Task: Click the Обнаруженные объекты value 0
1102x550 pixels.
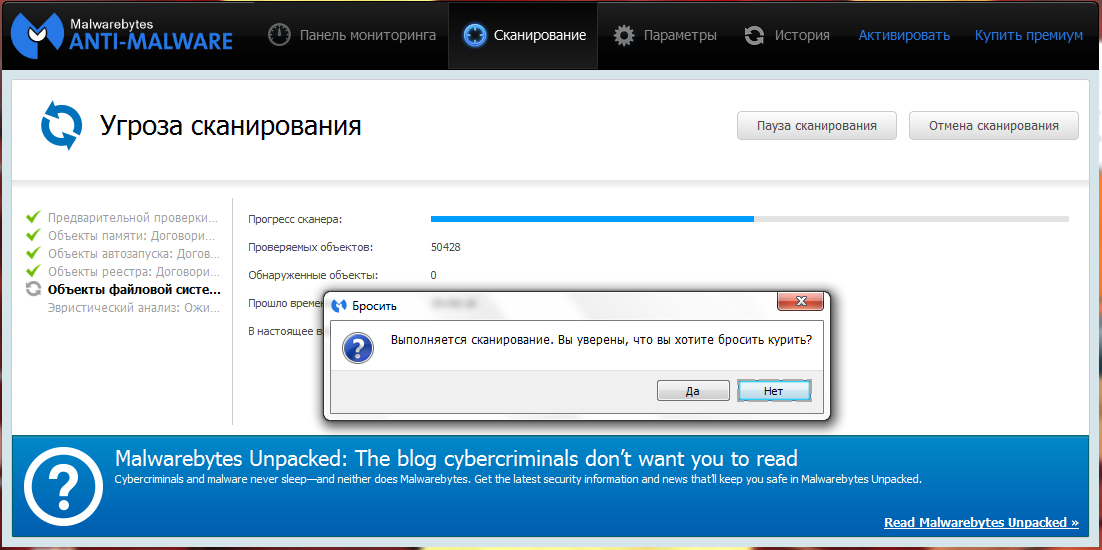Action: [434, 275]
